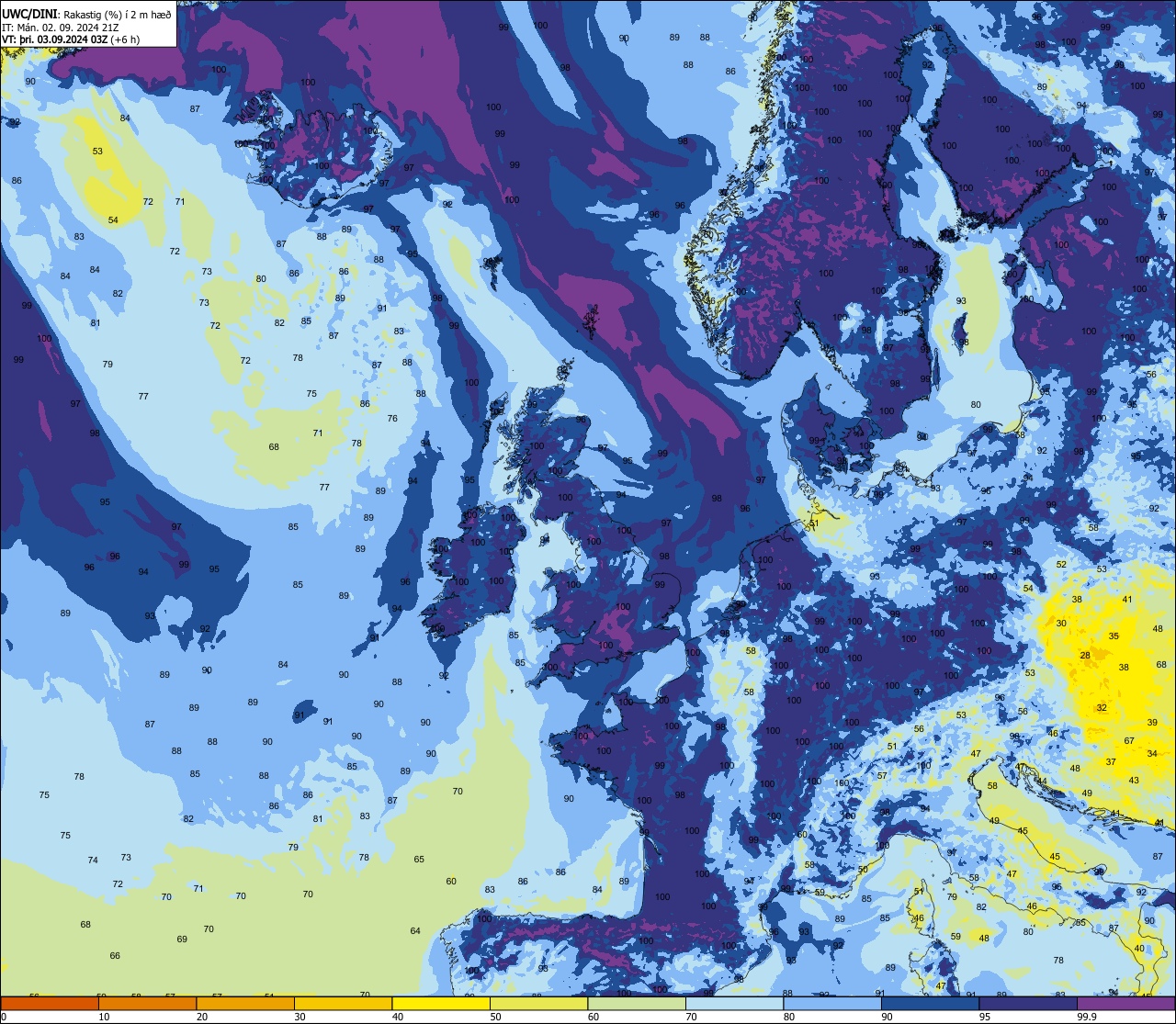Click the 95–99.9 navy legend swatch
This screenshot has height=1024, width=1176.
pyautogui.click(x=1028, y=1004)
